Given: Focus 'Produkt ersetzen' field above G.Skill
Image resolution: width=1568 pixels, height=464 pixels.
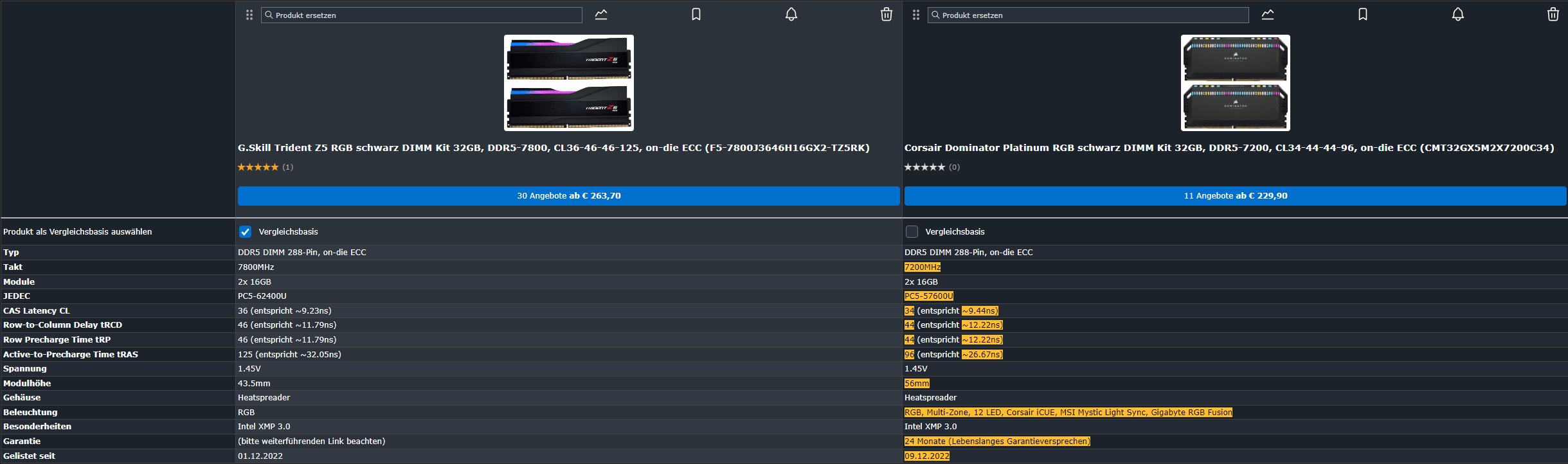Looking at the screenshot, I should pos(422,15).
